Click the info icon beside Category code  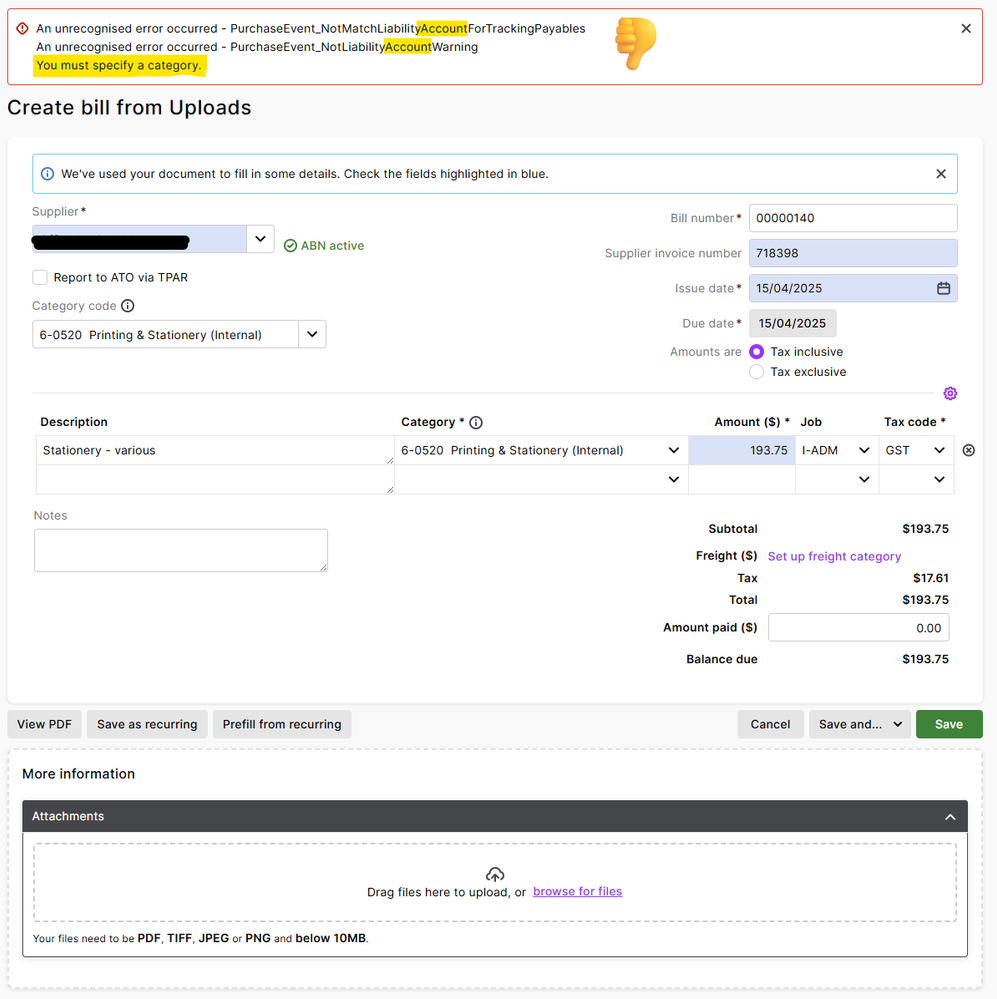pyautogui.click(x=128, y=306)
